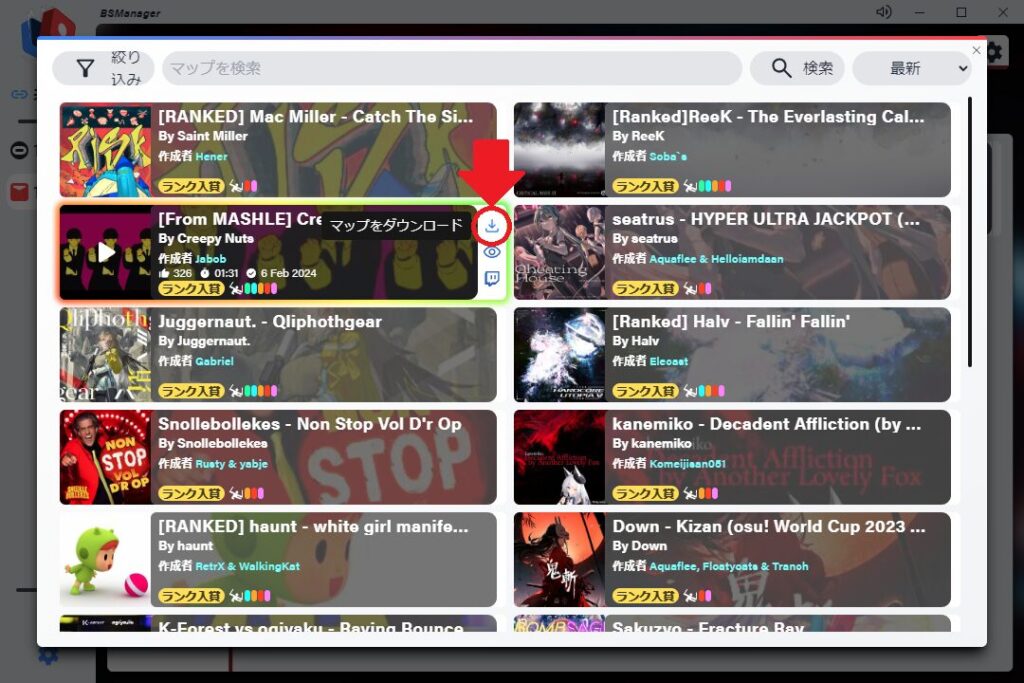The height and width of the screenshot is (683, 1024).
Task: Focus the マップを検索 search field
Action: click(x=452, y=68)
